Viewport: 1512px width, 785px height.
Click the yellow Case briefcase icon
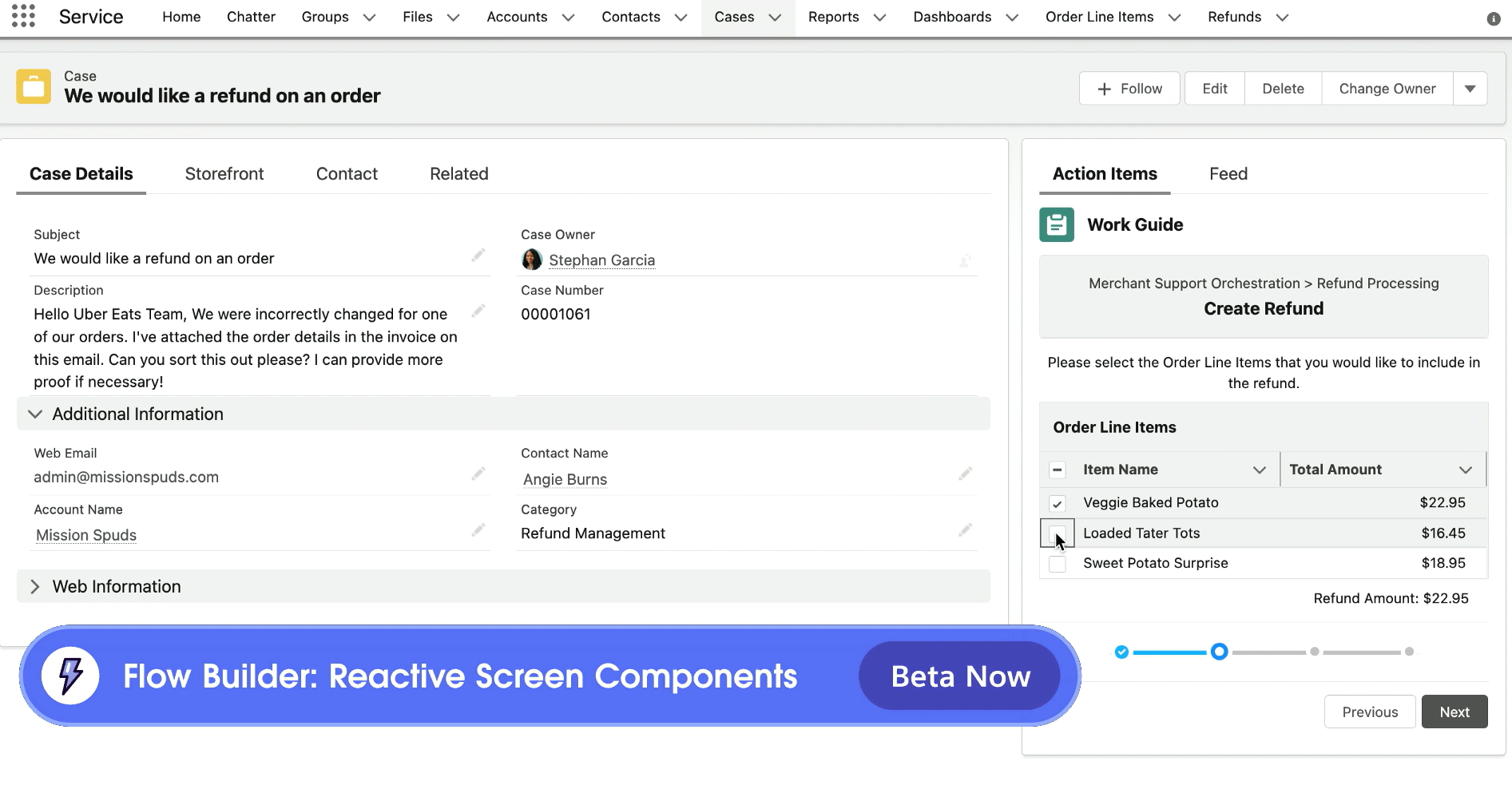click(x=34, y=87)
